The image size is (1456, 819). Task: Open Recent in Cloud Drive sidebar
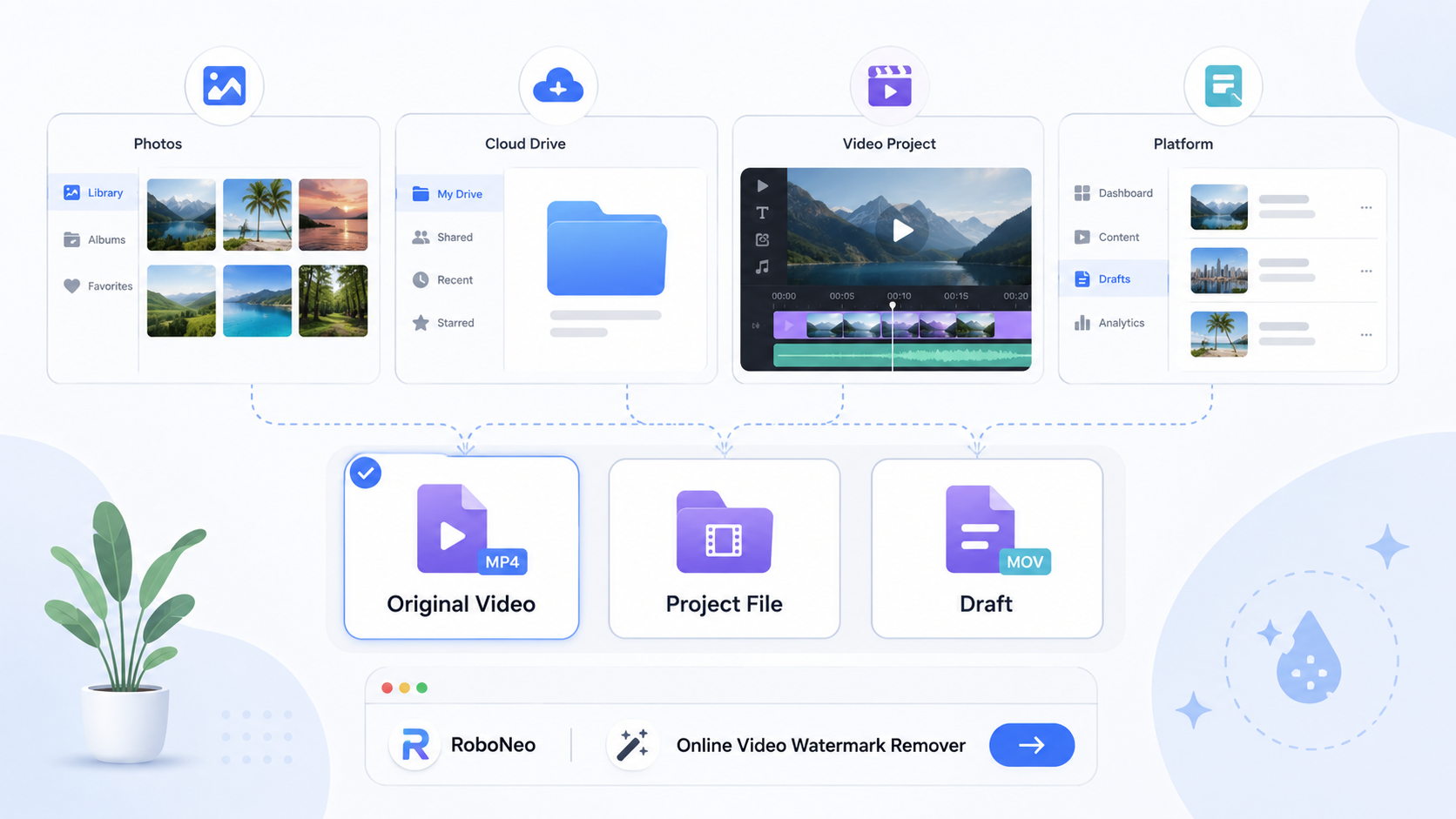(x=442, y=279)
